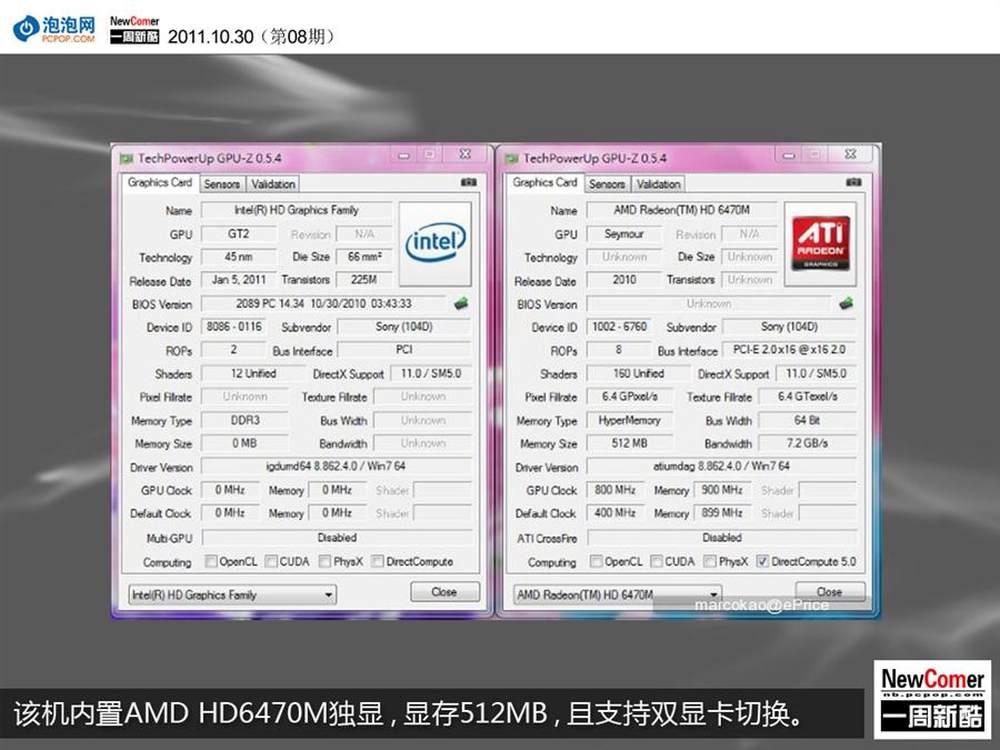1000x750 pixels.
Task: Click the Release Date value 2010 in AMD window
Action: coord(624,280)
